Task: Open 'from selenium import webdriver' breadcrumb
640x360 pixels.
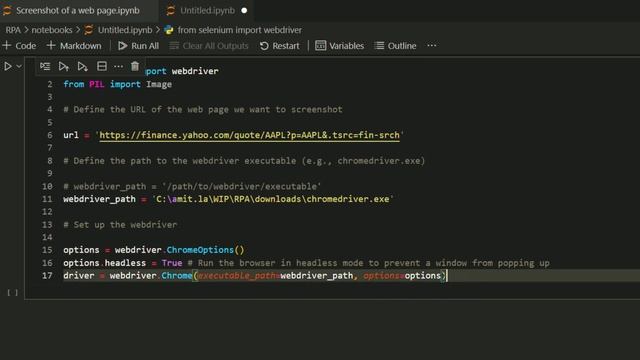Action: coord(240,30)
